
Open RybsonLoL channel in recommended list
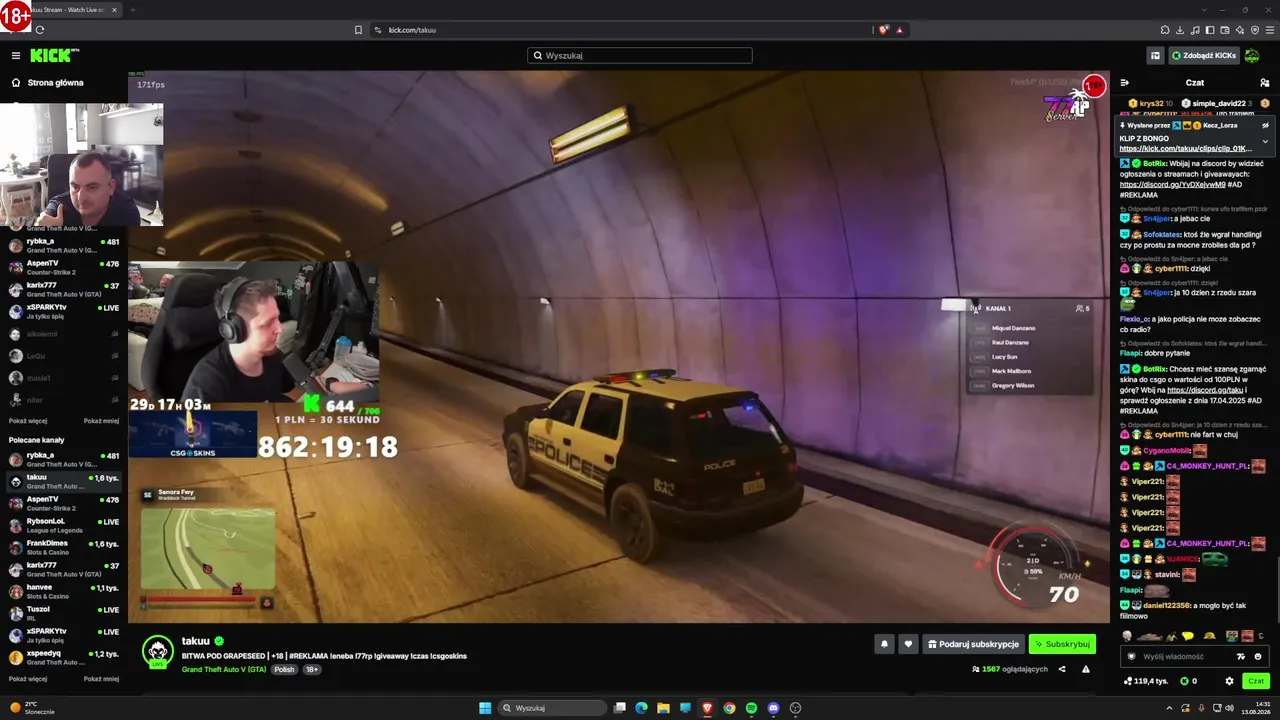tap(64, 526)
